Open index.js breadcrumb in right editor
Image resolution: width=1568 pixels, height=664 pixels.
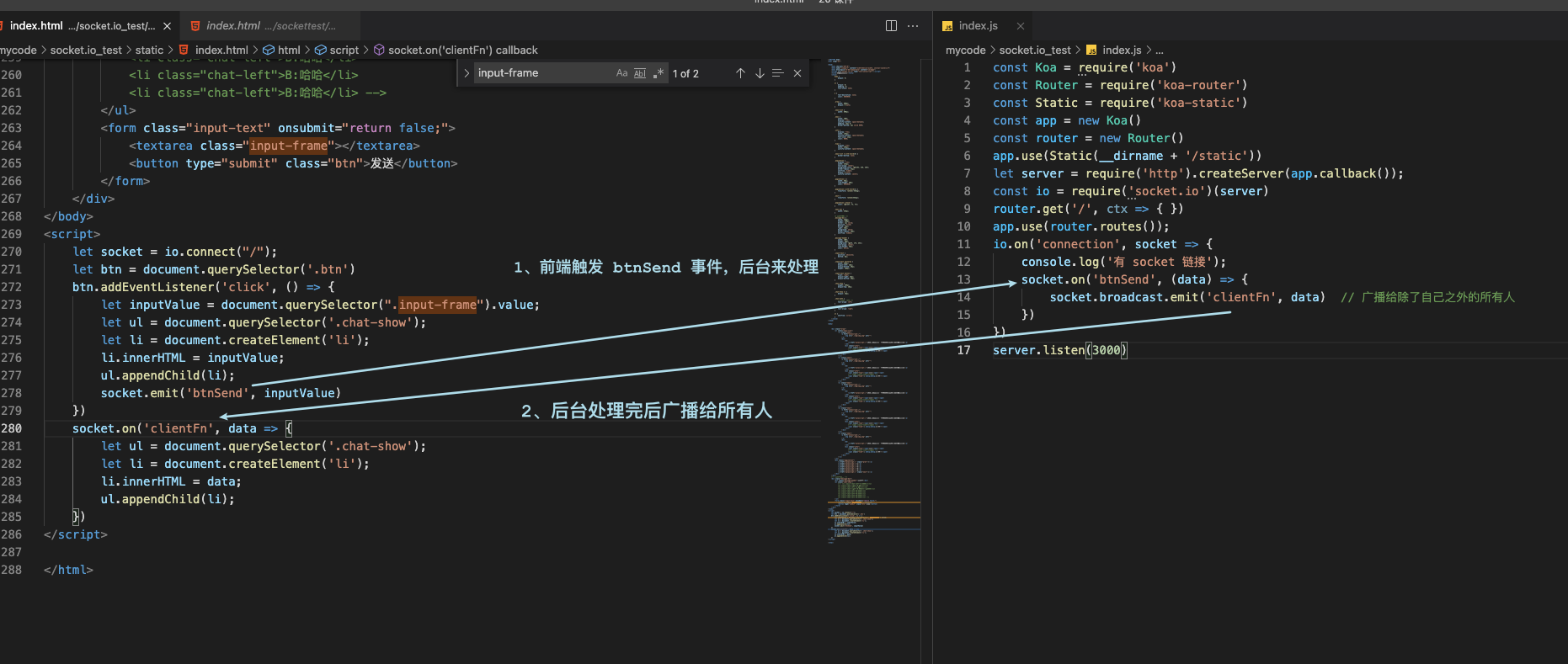(1122, 50)
